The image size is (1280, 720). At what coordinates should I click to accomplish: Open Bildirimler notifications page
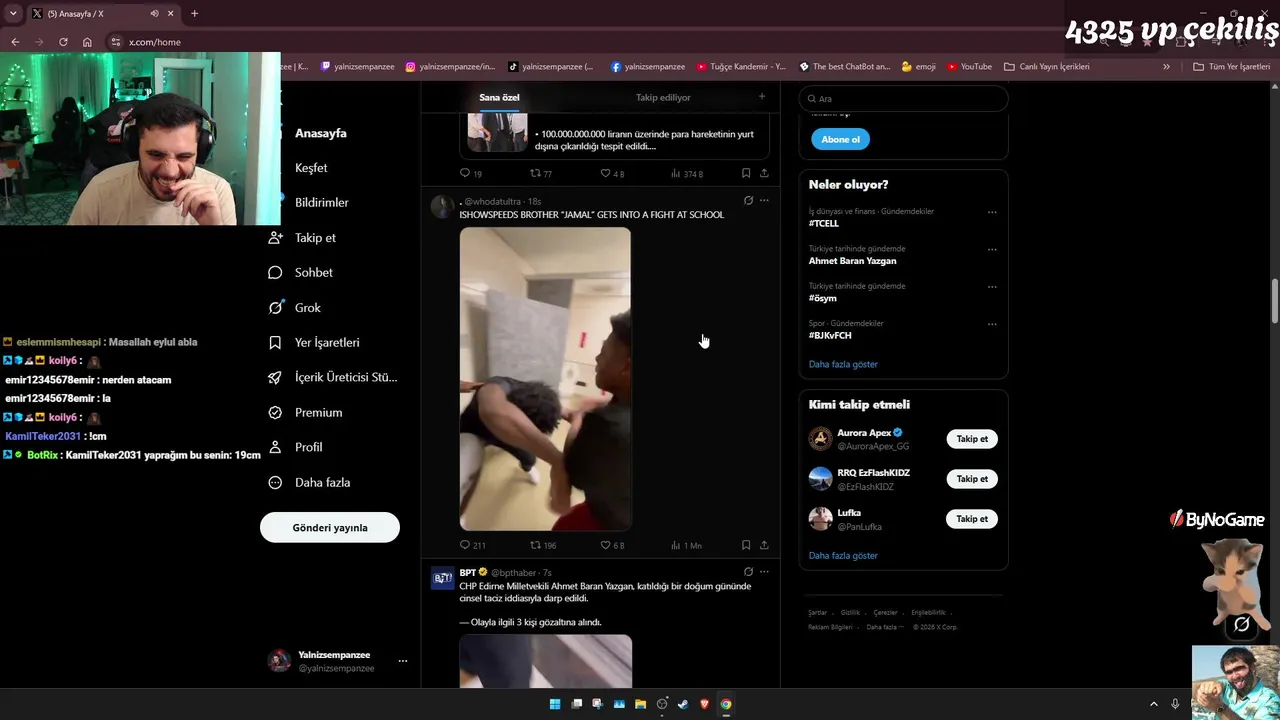tap(322, 203)
